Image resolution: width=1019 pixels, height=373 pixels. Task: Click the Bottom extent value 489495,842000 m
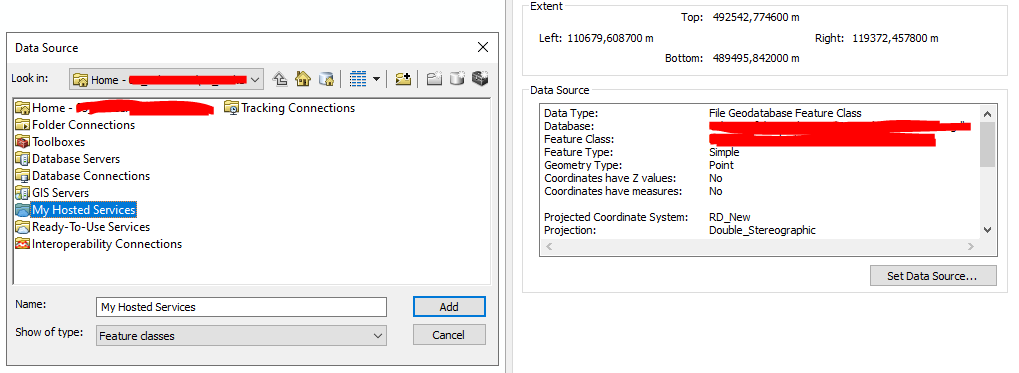coord(755,58)
